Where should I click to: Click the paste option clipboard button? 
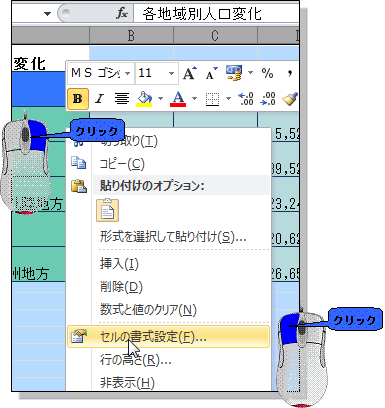107,210
